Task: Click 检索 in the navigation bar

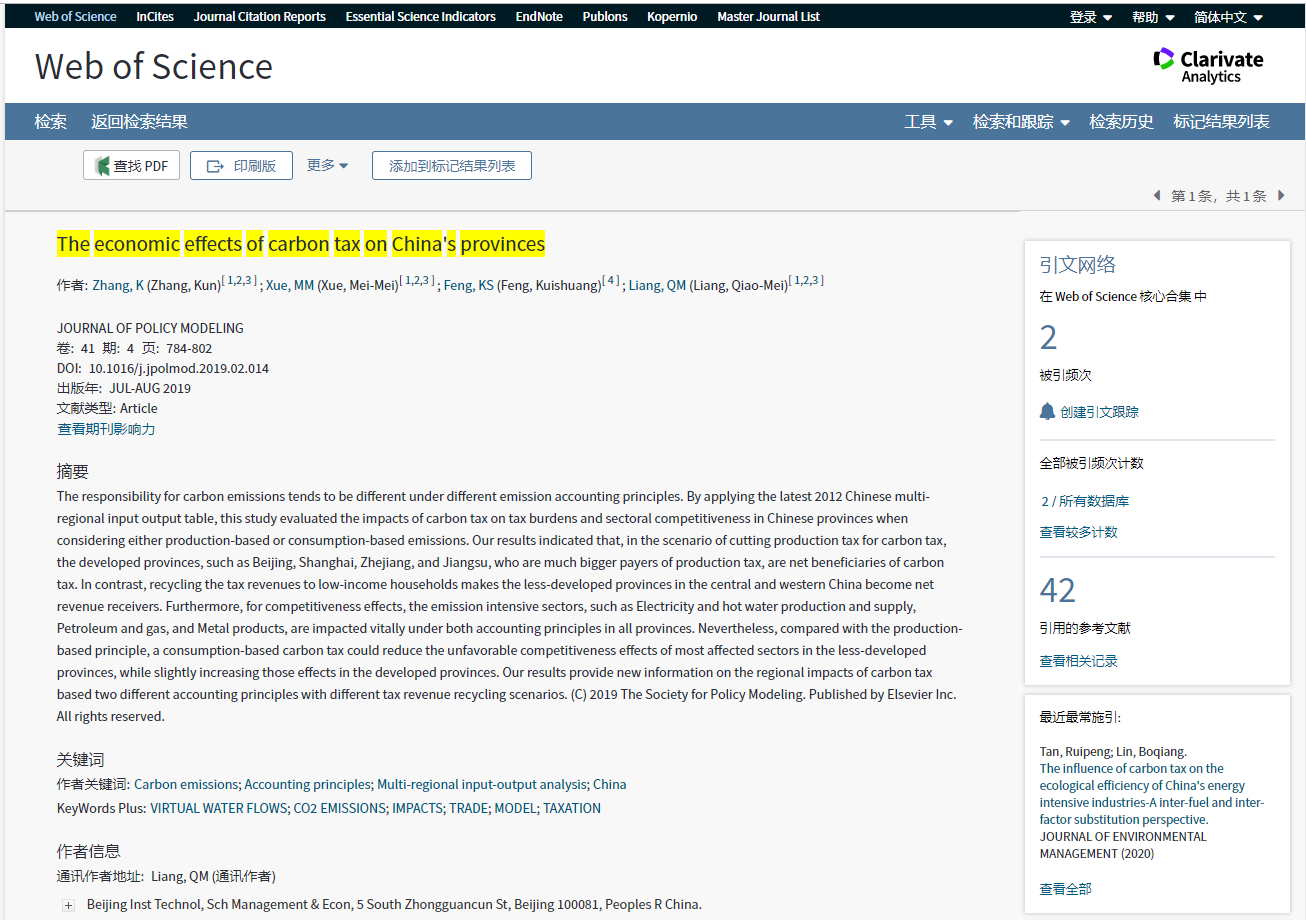Action: [50, 122]
